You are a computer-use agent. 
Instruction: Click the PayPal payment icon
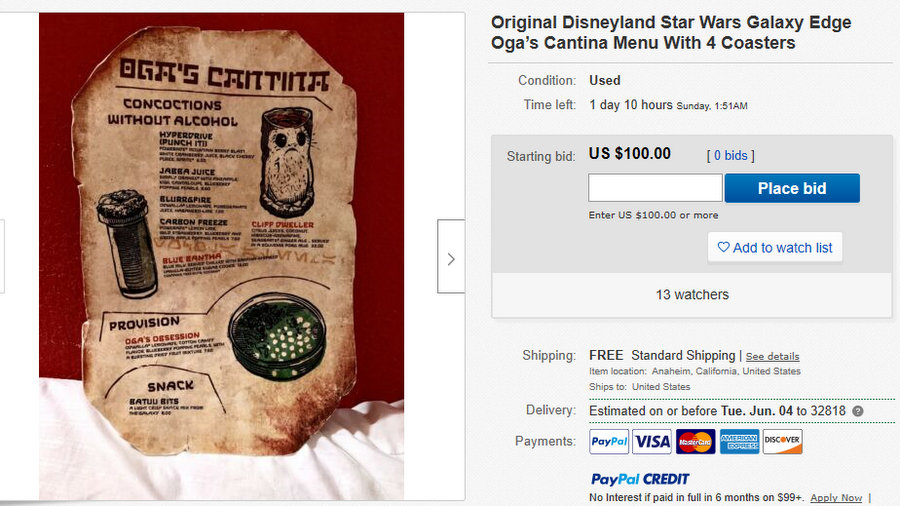[x=609, y=441]
